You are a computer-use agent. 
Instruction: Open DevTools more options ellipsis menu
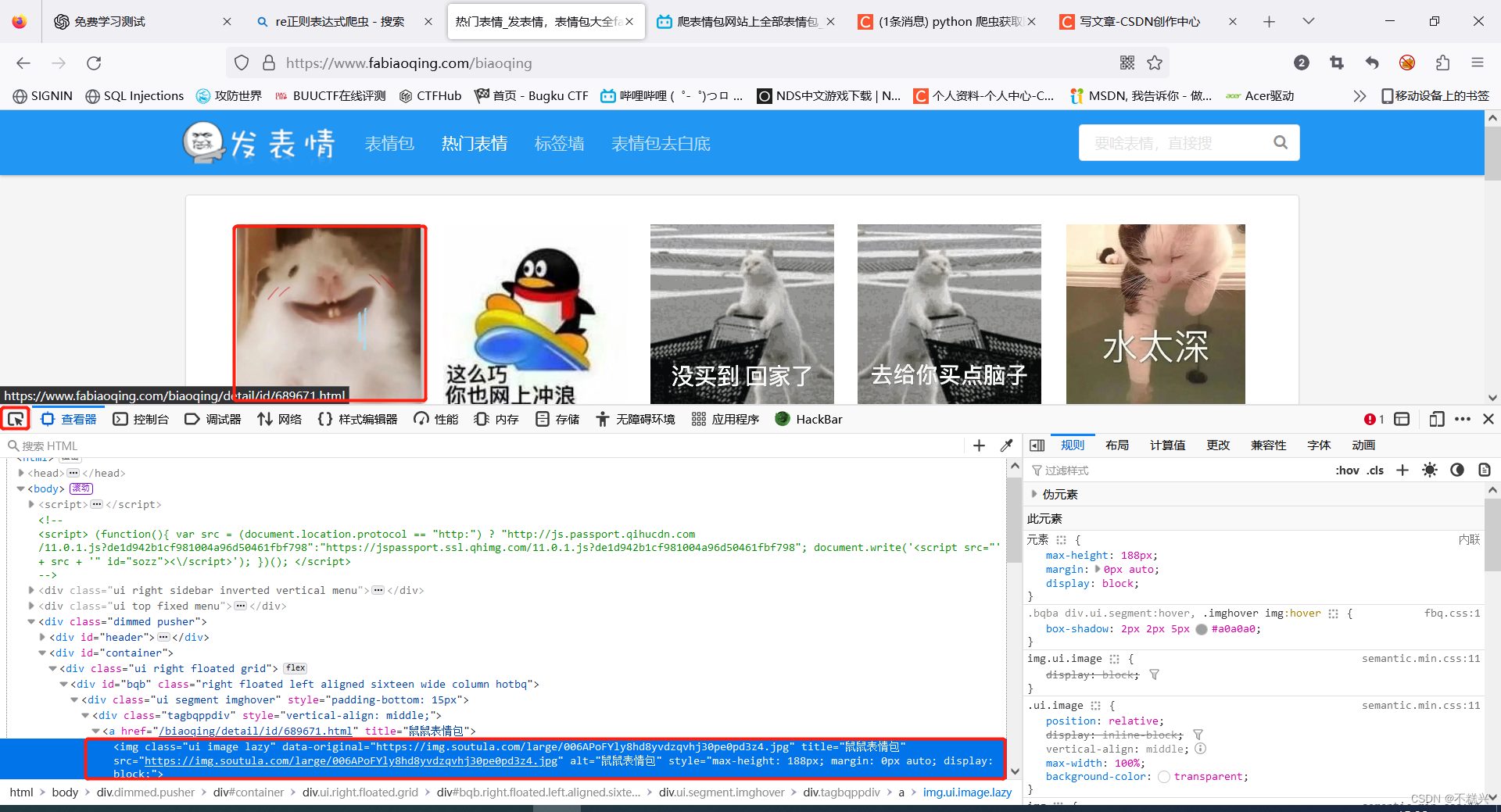1463,420
